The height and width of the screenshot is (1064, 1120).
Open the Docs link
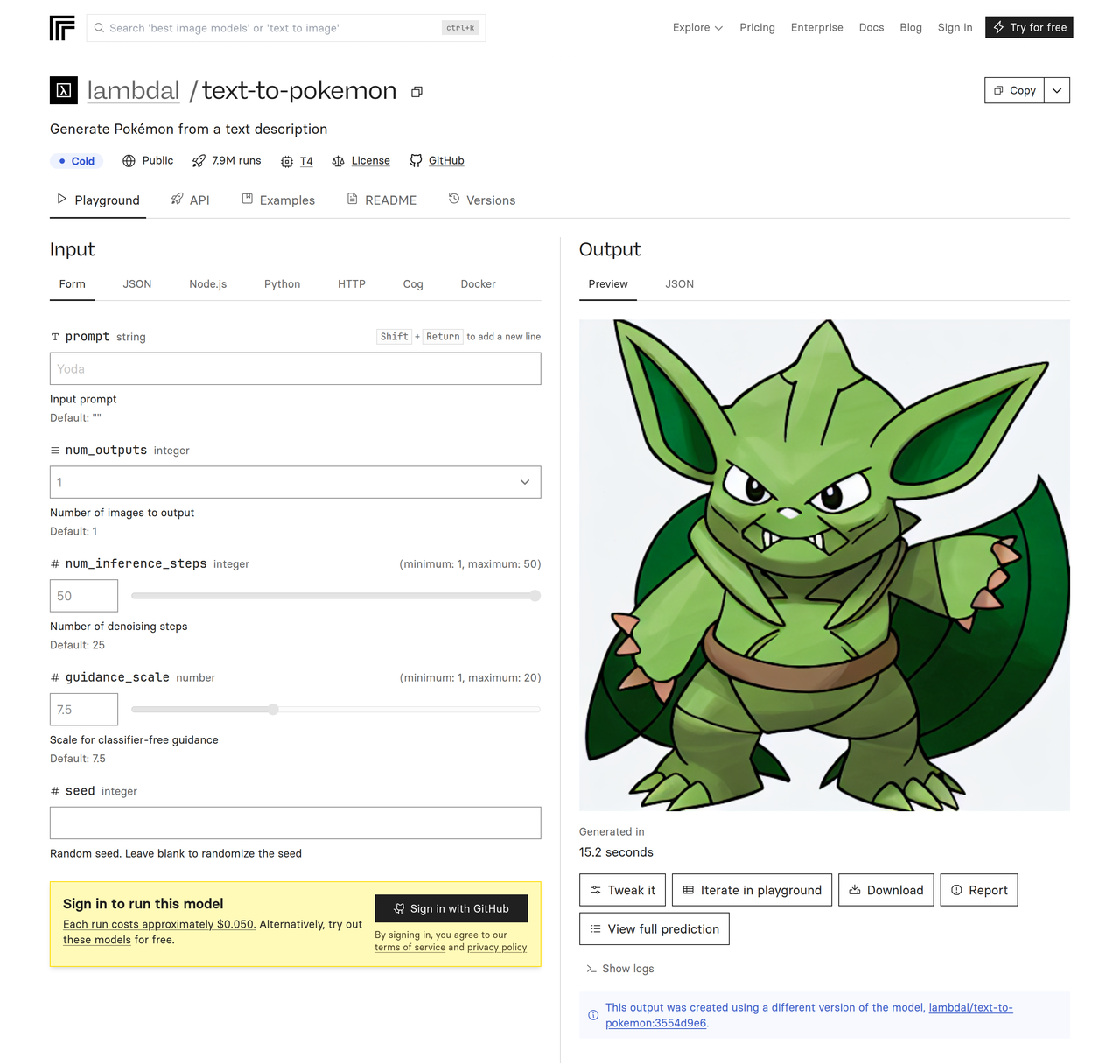click(x=871, y=28)
